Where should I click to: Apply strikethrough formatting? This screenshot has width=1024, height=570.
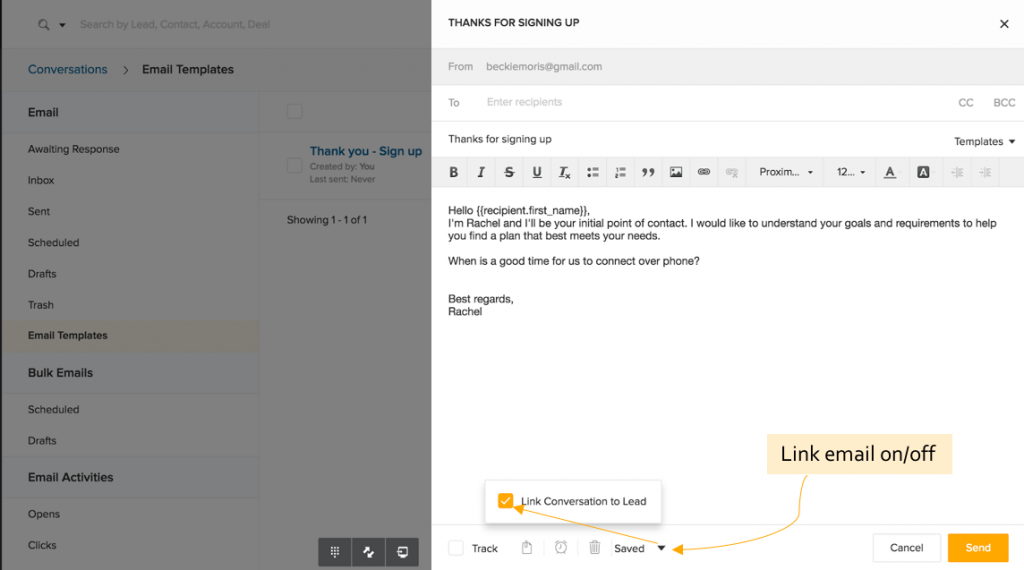click(509, 172)
